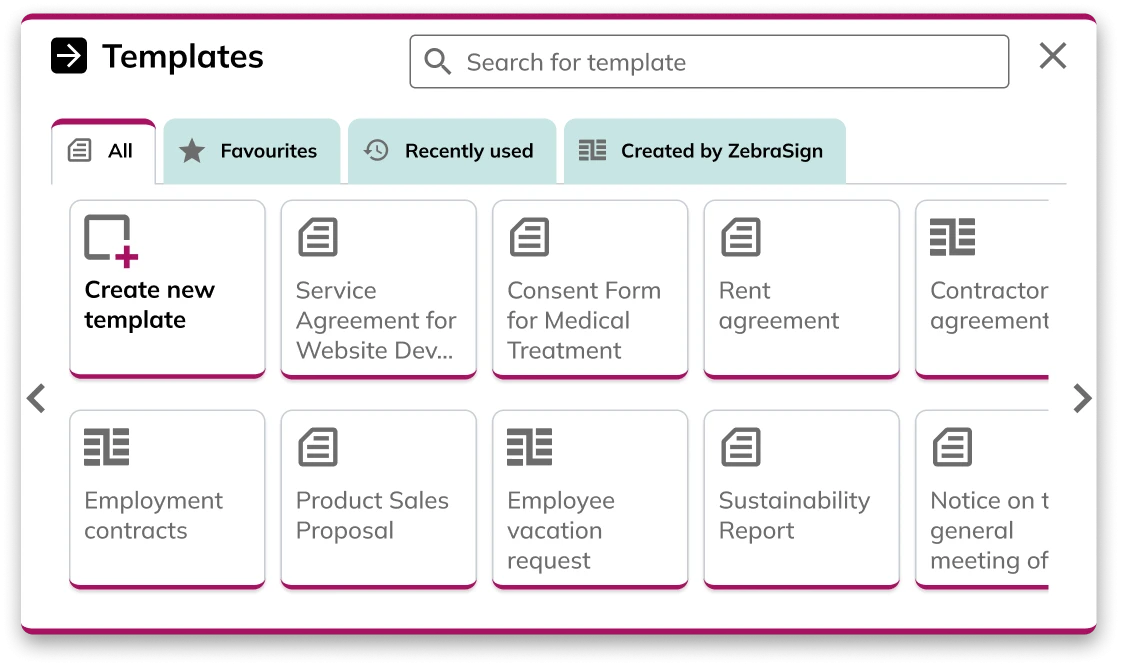Click the clock icon on Recently used tab
This screenshot has width=1121, height=666.
(x=377, y=150)
